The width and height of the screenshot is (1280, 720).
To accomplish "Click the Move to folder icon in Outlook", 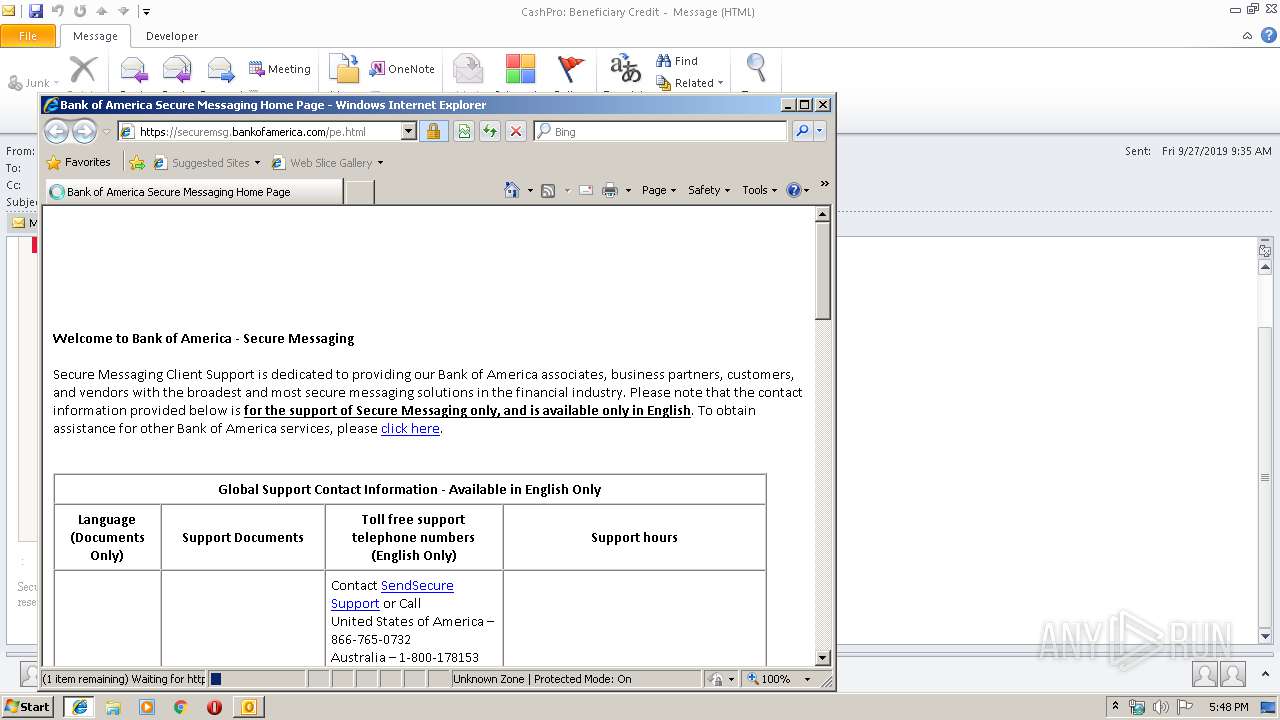I will (x=344, y=69).
